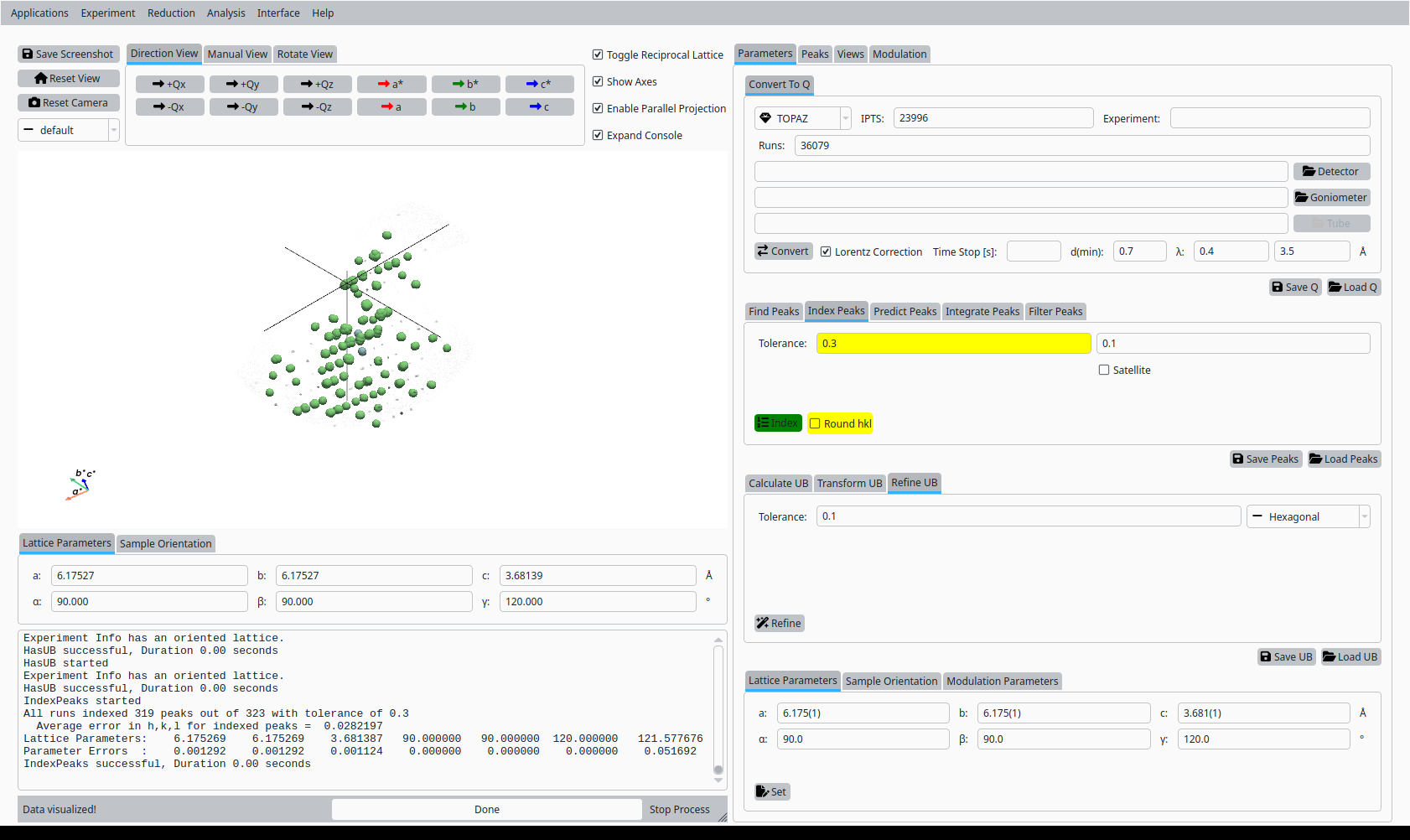Disable Toggle Reciprocal Lattice checkbox
The height and width of the screenshot is (840, 1410).
598,55
